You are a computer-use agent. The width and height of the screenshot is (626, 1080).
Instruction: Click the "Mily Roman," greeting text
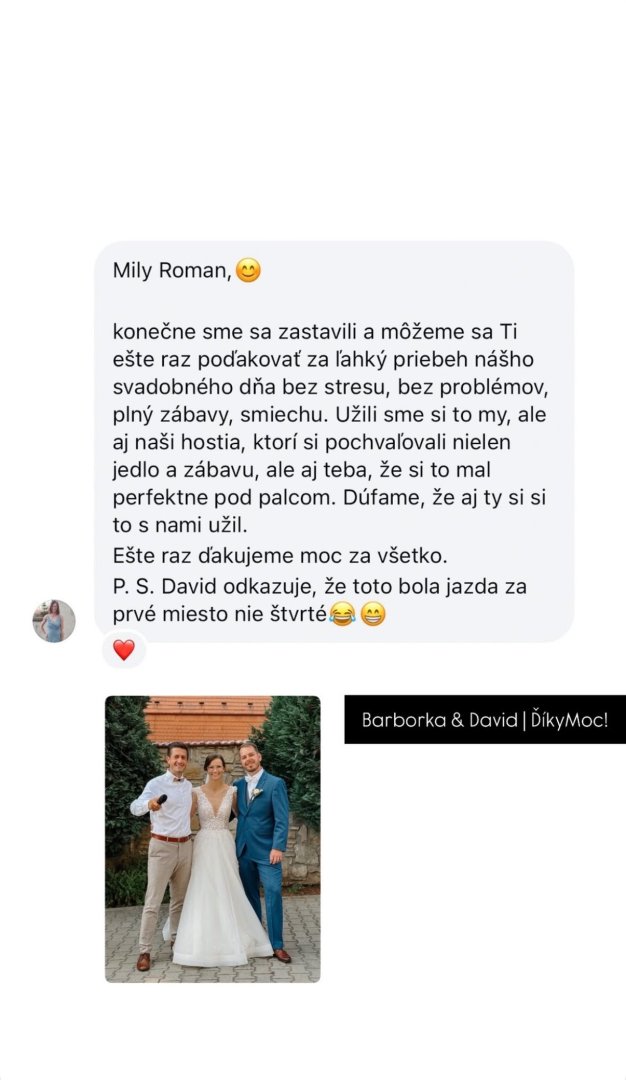pyautogui.click(x=171, y=271)
